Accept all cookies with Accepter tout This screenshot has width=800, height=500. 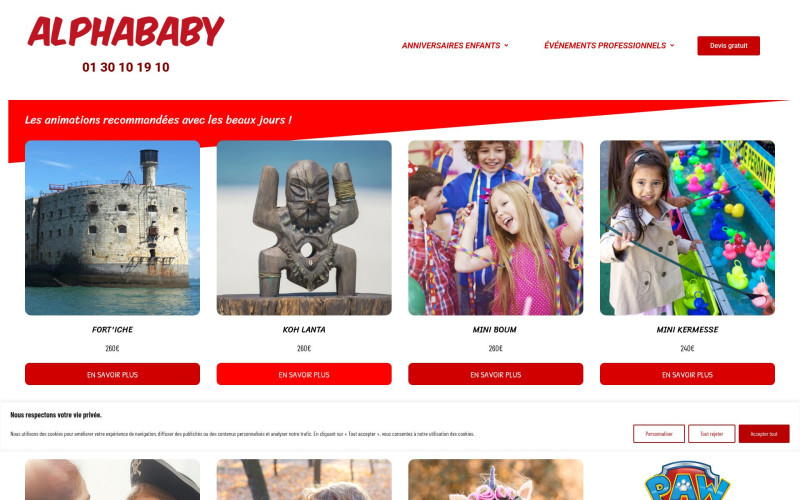764,434
